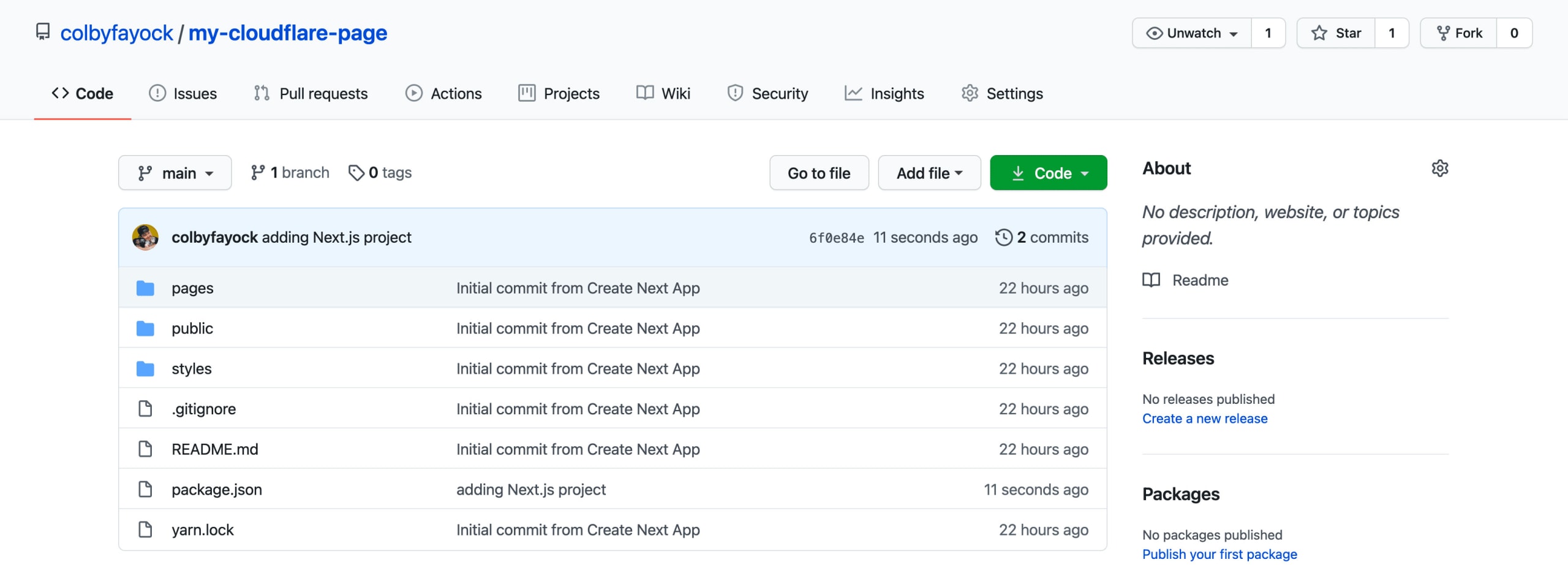View the Insights tab

(884, 93)
